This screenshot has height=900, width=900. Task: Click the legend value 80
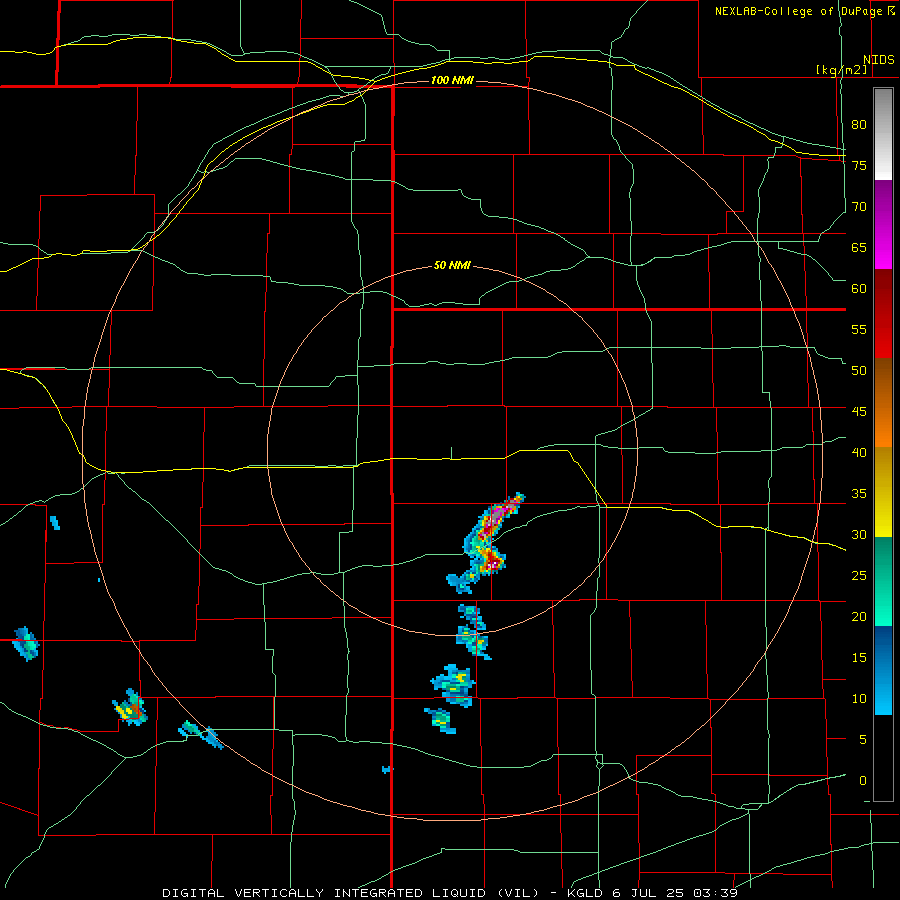tap(859, 125)
